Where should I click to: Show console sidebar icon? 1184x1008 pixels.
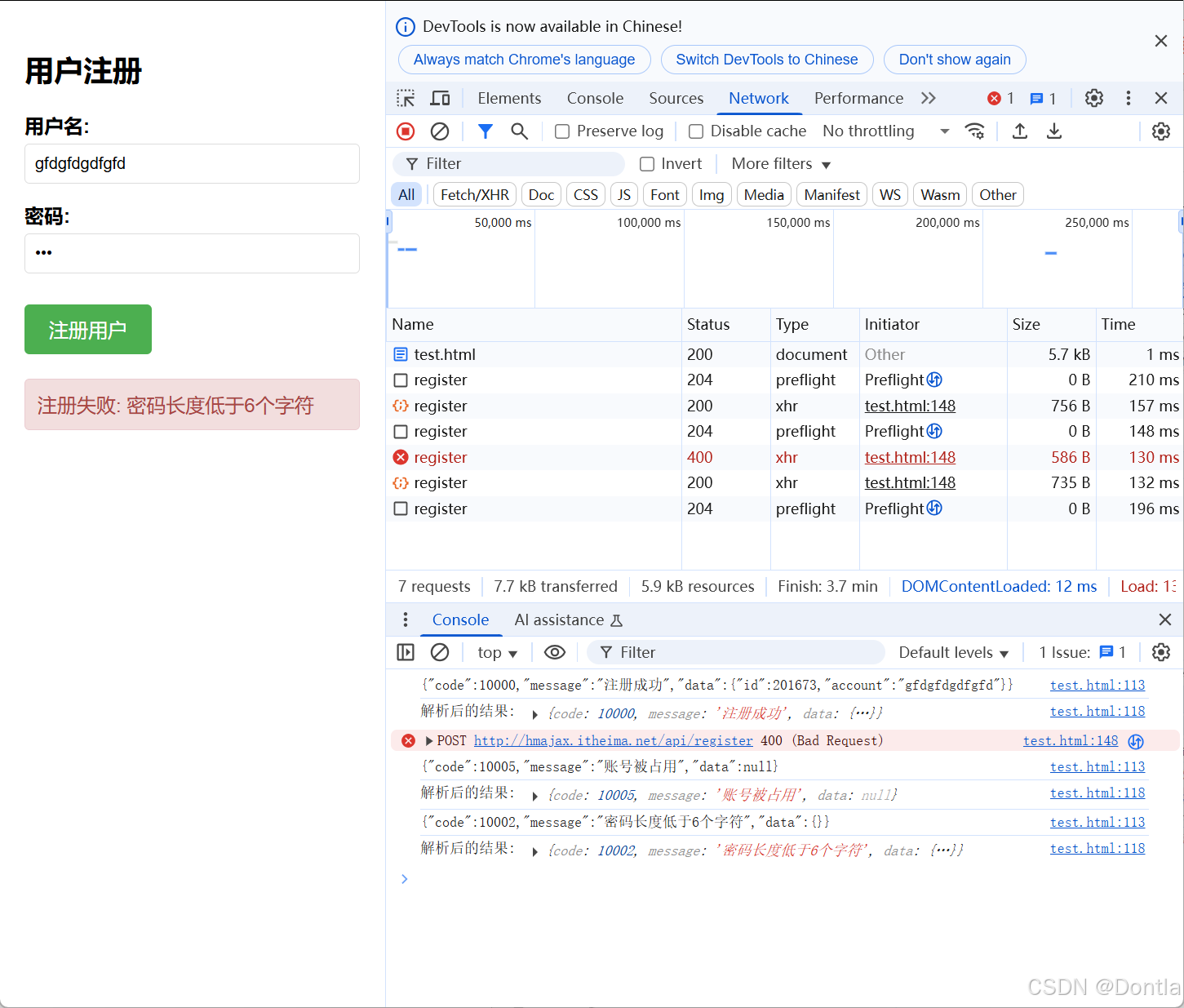[406, 652]
